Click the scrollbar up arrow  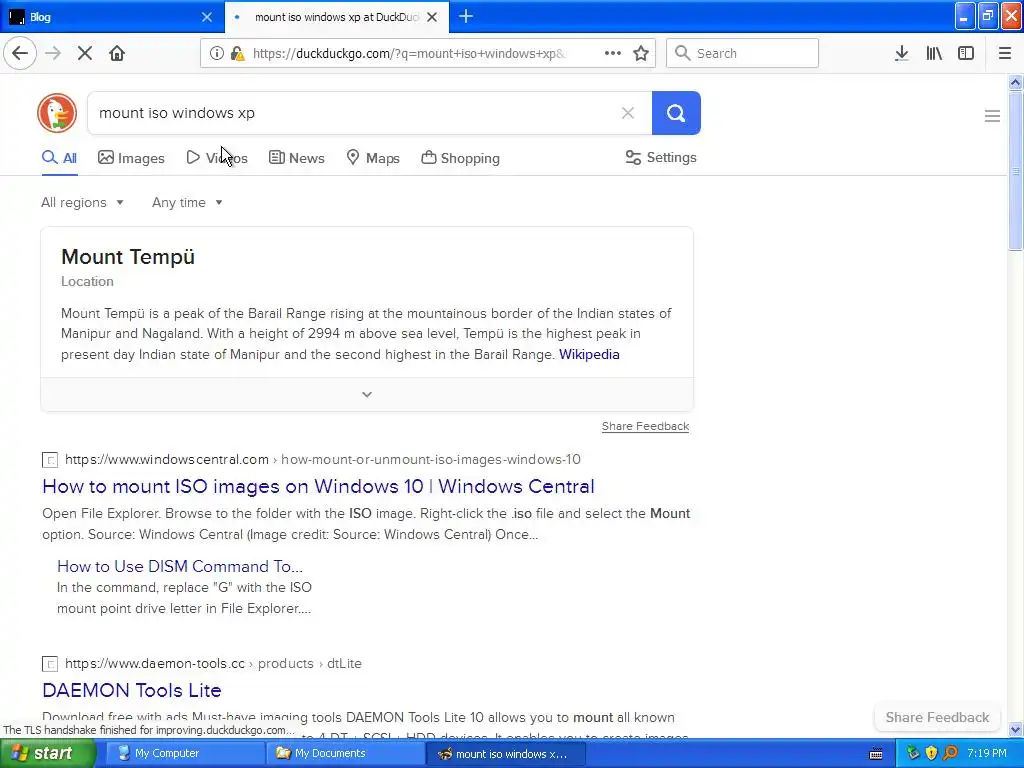coord(1015,82)
